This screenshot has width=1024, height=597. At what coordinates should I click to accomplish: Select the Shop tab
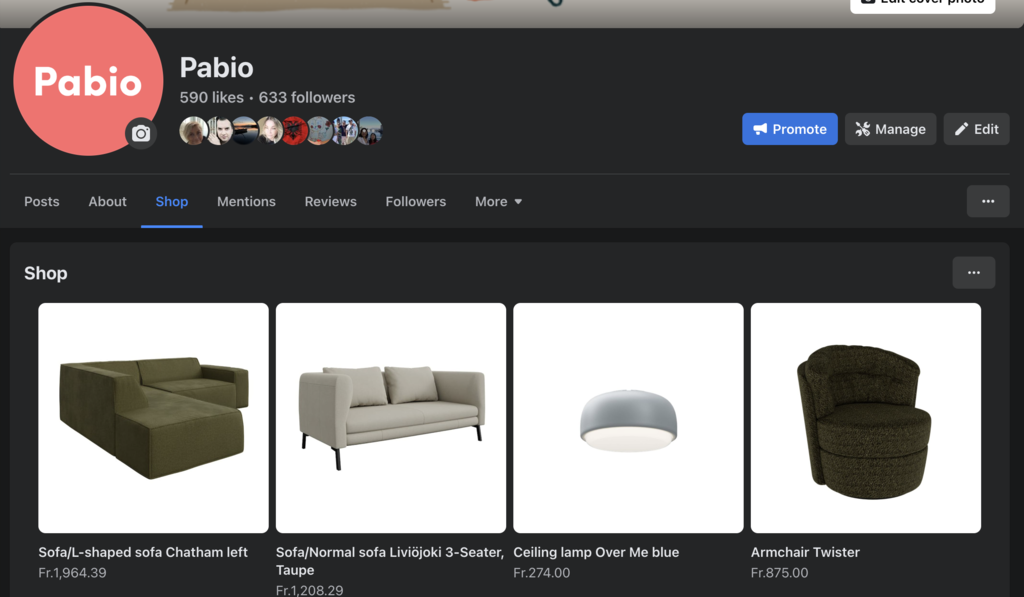pyautogui.click(x=172, y=201)
